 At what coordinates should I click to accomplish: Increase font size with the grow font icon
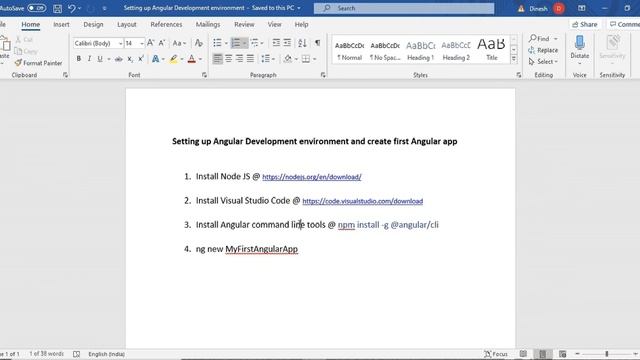150,43
